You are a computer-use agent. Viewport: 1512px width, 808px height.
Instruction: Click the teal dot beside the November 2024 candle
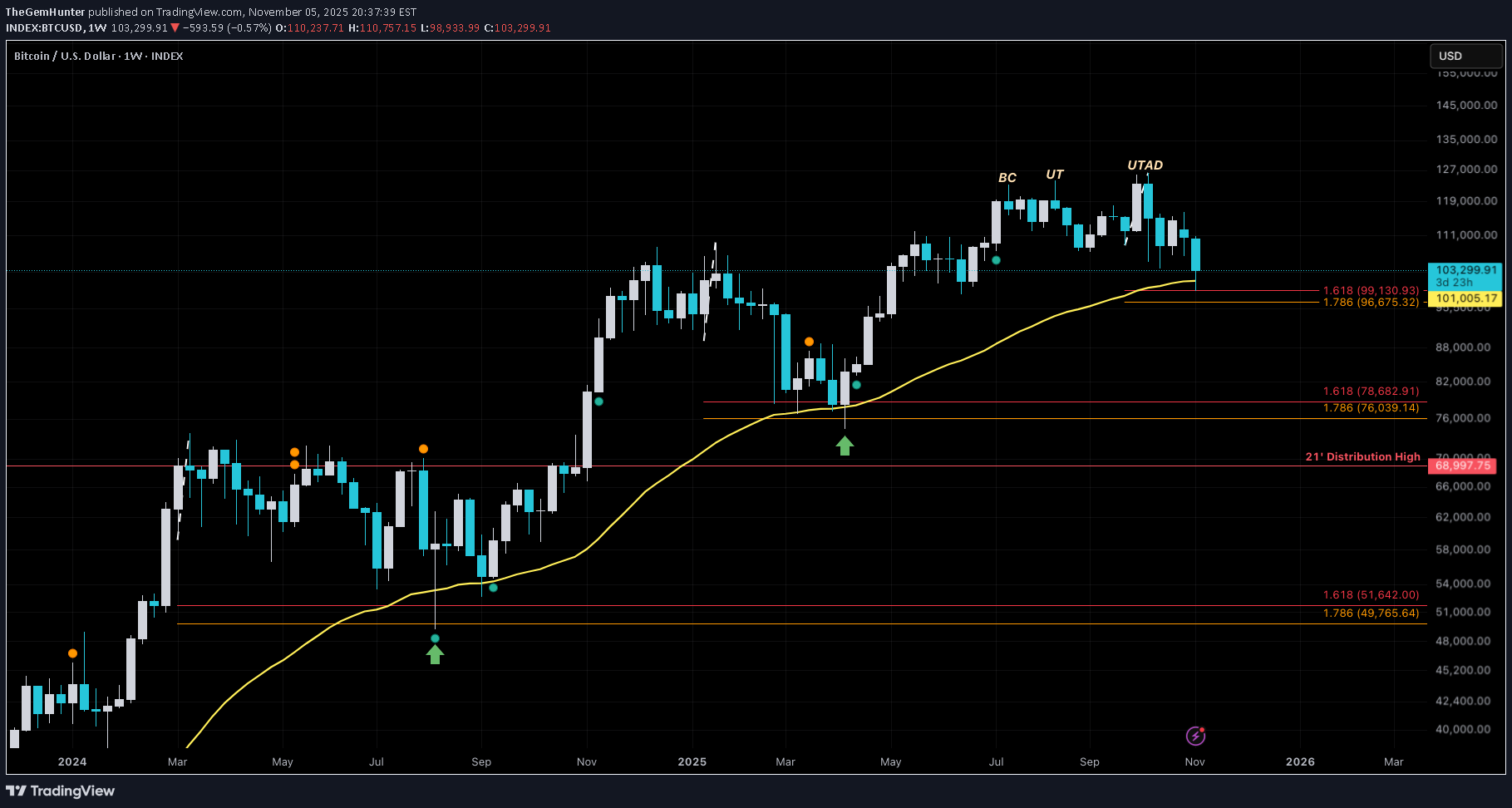pos(598,402)
